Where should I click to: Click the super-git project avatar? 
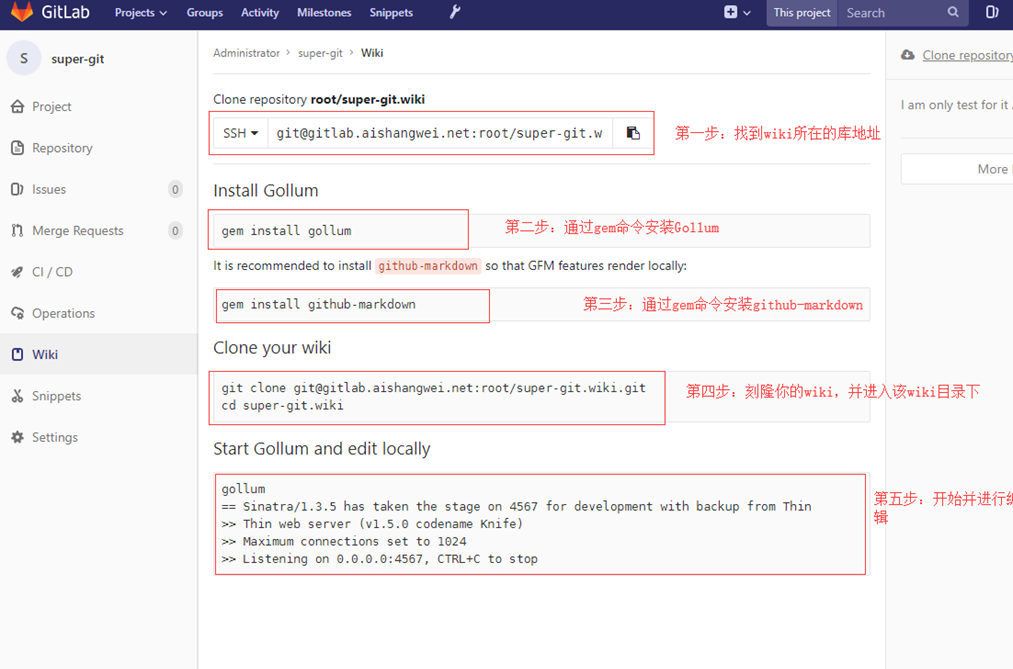click(x=24, y=59)
